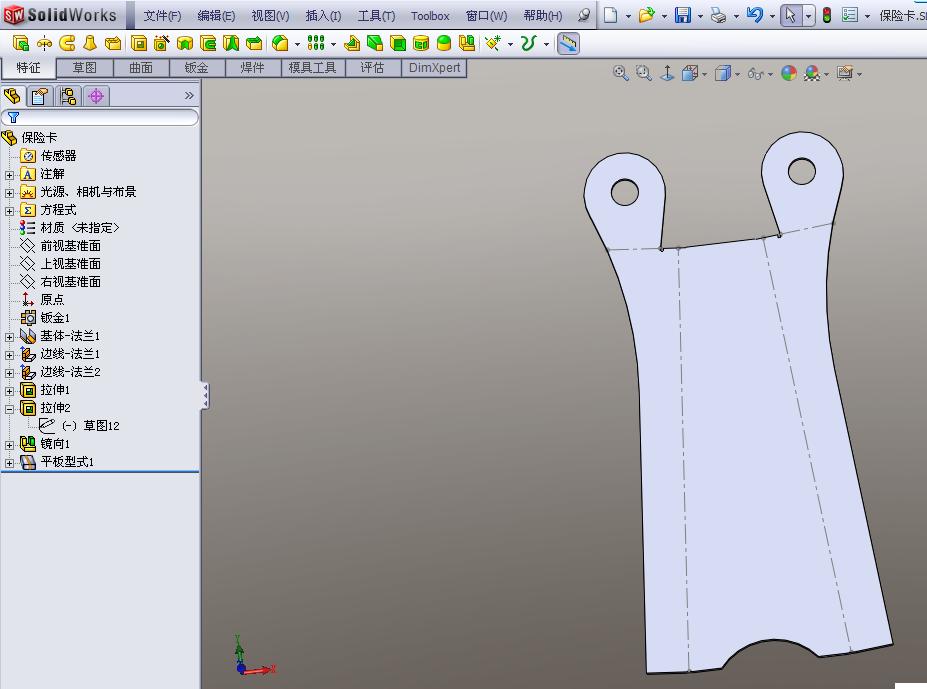The height and width of the screenshot is (689, 927).
Task: Click the Undo arrow icon
Action: (754, 15)
